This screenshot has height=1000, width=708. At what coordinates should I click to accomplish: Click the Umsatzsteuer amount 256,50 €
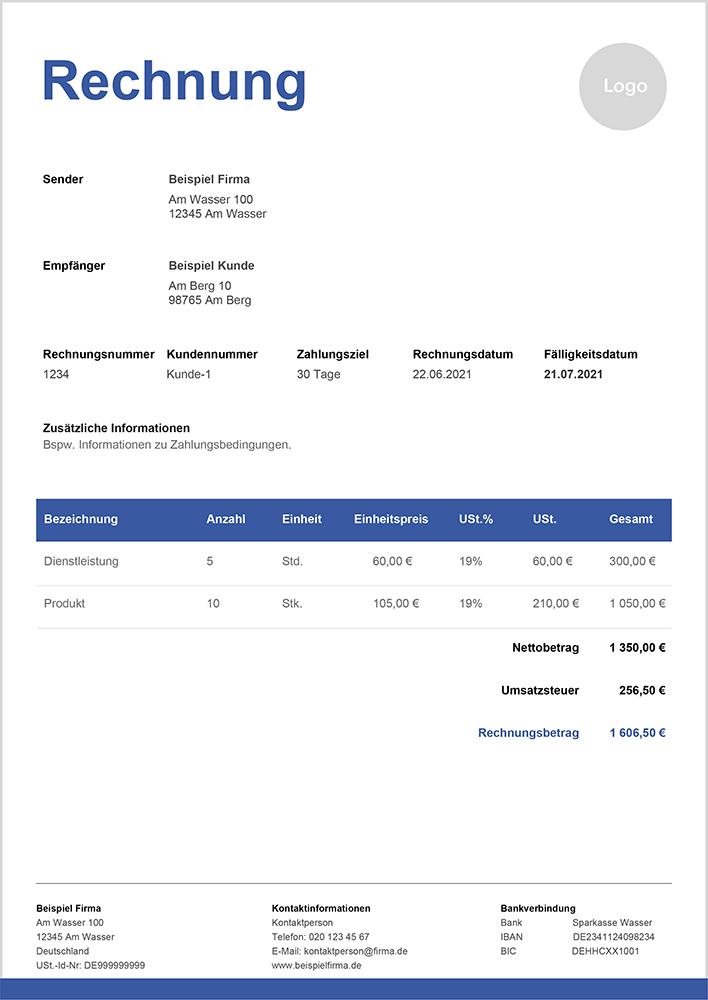point(641,690)
